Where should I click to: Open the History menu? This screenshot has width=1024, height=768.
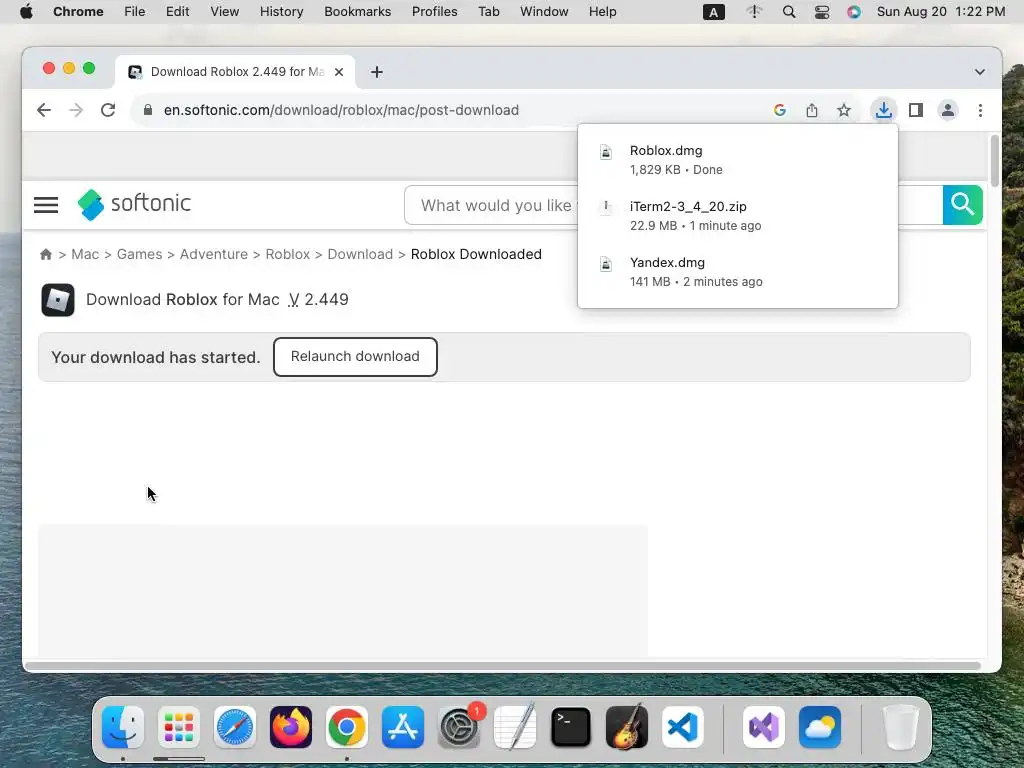[x=281, y=12]
